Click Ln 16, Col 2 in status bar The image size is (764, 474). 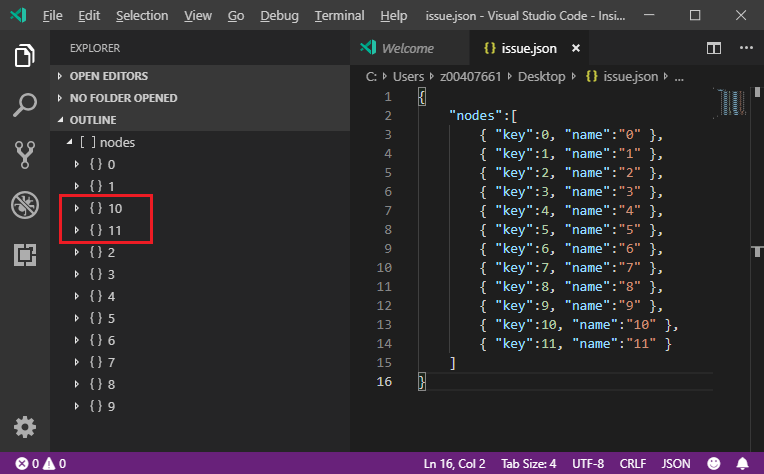pos(454,463)
